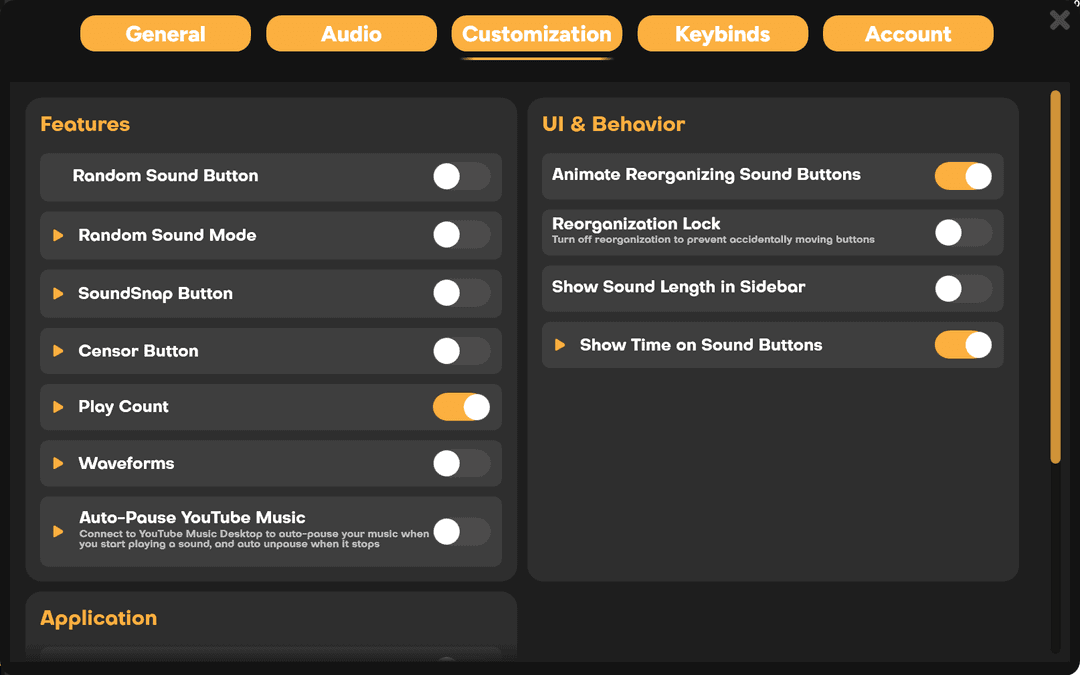Turn on the Censor Button
Screen dimensions: 1080x675
[x=461, y=351]
